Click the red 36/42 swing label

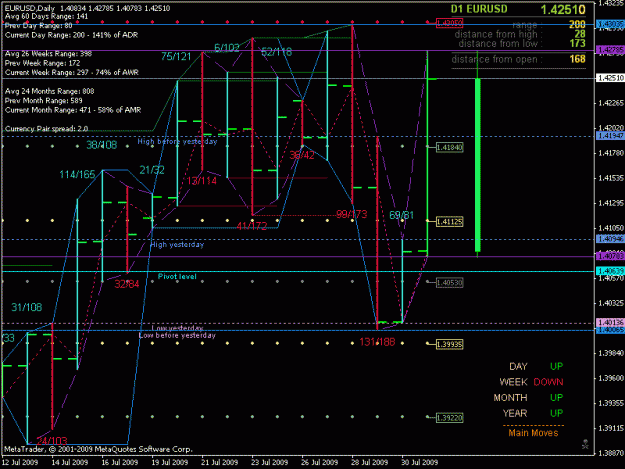click(302, 155)
